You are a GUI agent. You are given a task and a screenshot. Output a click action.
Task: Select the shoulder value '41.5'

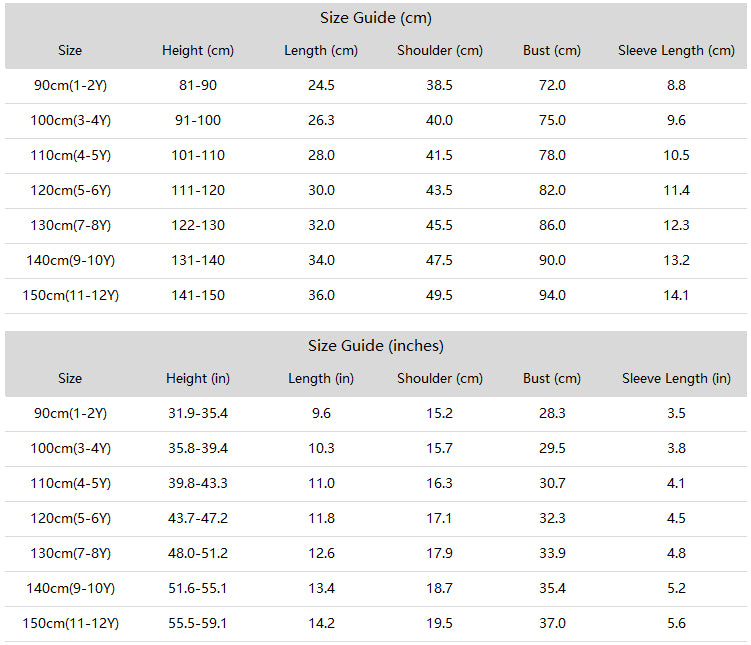tap(439, 156)
